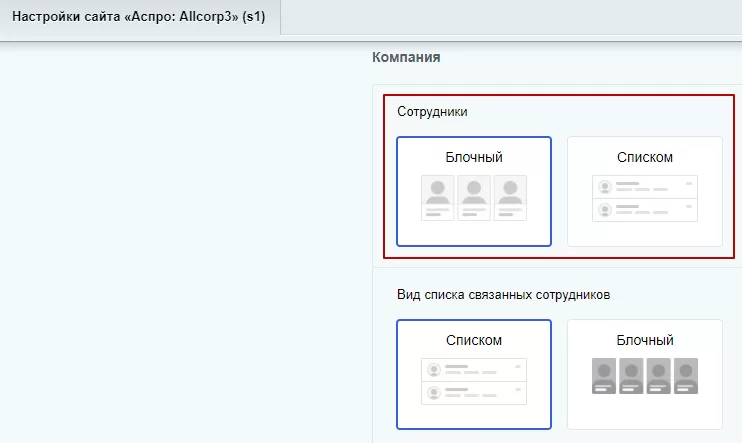Click middle person card in Сотрудники Блочный preview
This screenshot has height=443, width=742.
pyautogui.click(x=474, y=198)
